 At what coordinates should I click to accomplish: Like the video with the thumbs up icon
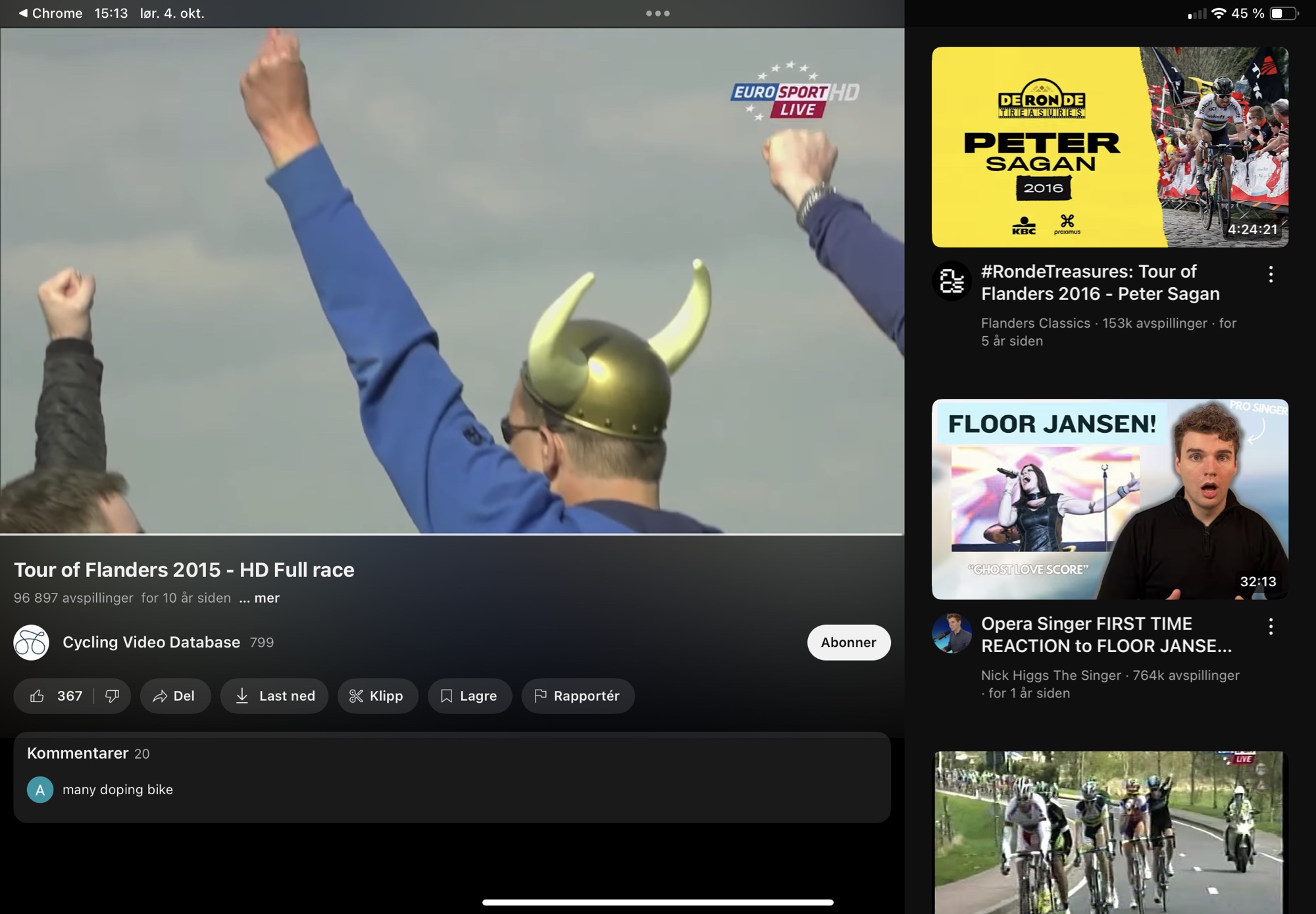tap(38, 696)
